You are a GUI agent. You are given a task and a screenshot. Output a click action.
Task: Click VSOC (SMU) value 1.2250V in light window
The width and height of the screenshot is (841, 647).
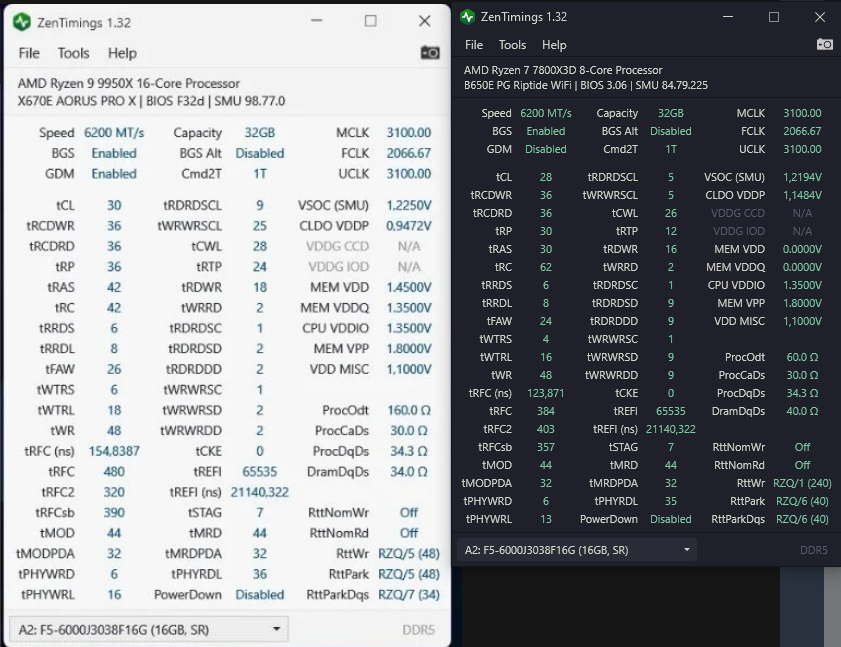tap(409, 205)
